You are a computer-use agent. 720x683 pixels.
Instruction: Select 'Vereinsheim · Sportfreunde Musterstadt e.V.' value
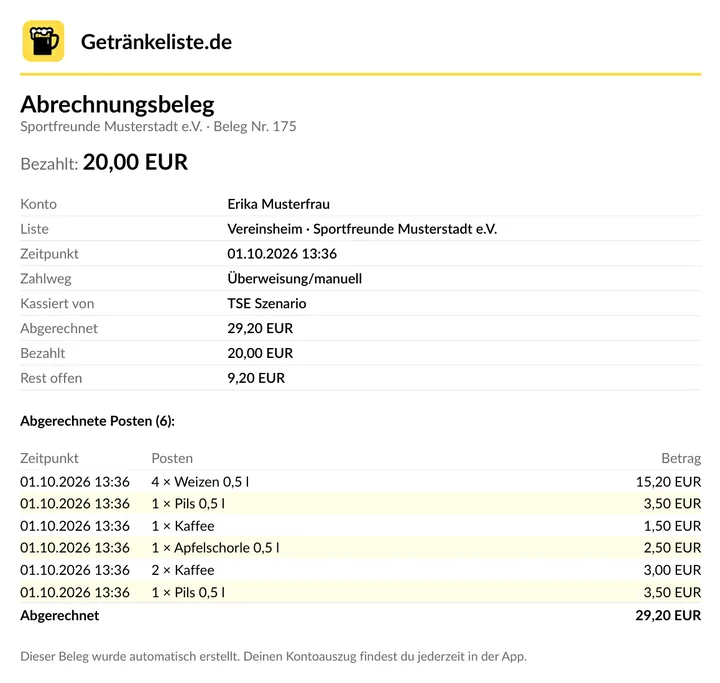(x=362, y=229)
